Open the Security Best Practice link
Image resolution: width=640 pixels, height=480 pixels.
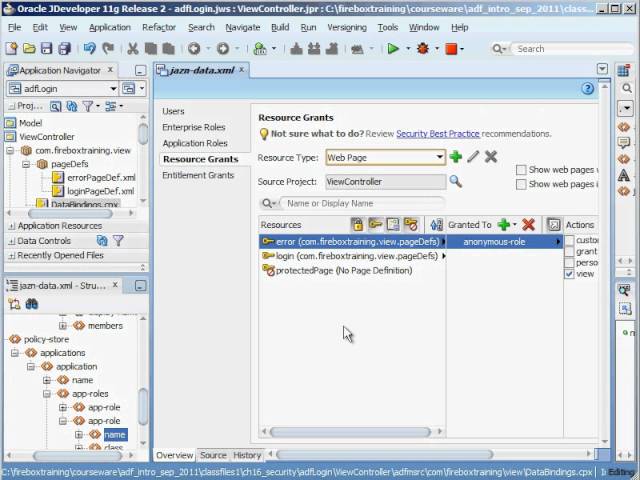point(438,134)
